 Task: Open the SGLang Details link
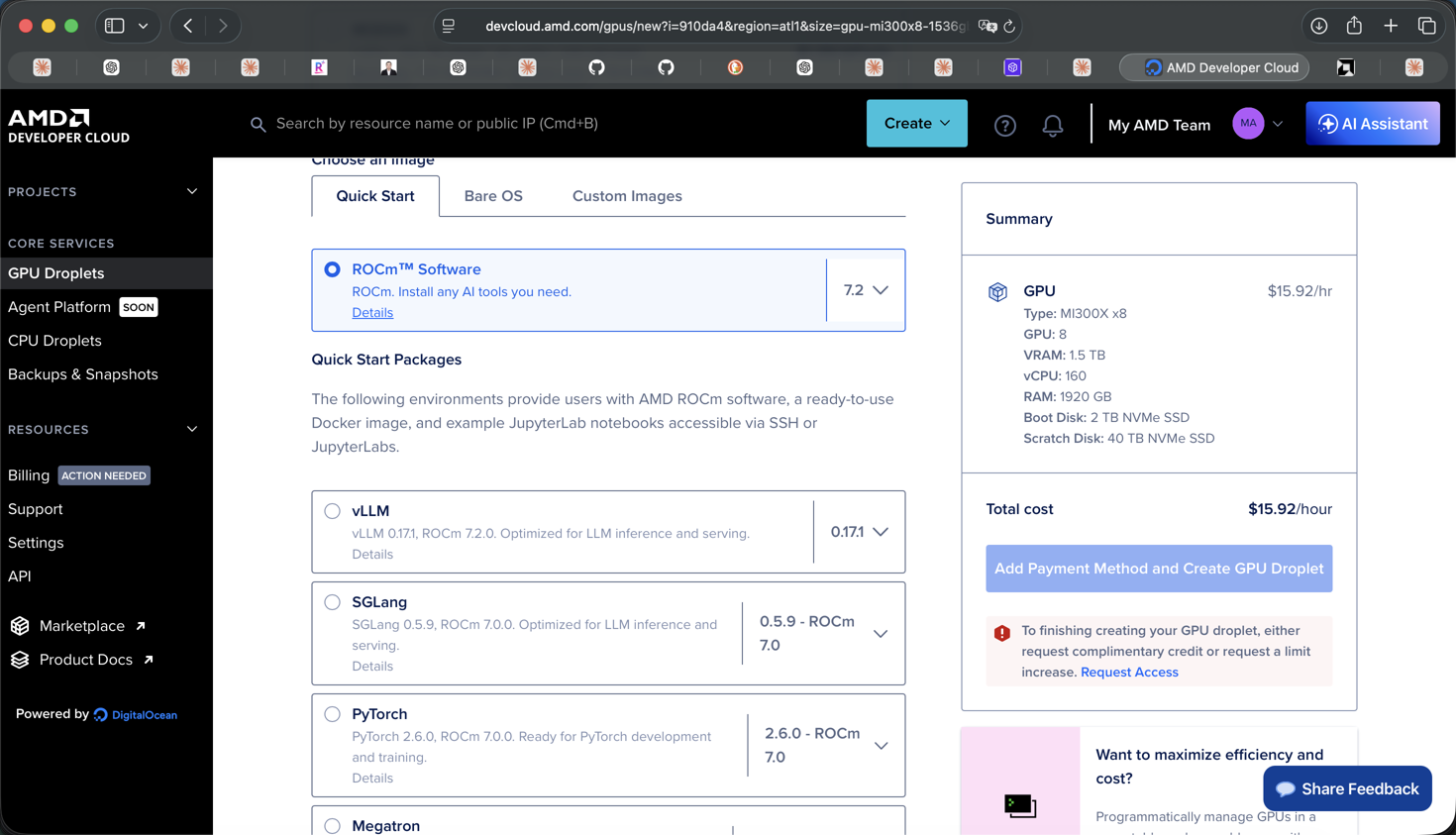point(372,667)
